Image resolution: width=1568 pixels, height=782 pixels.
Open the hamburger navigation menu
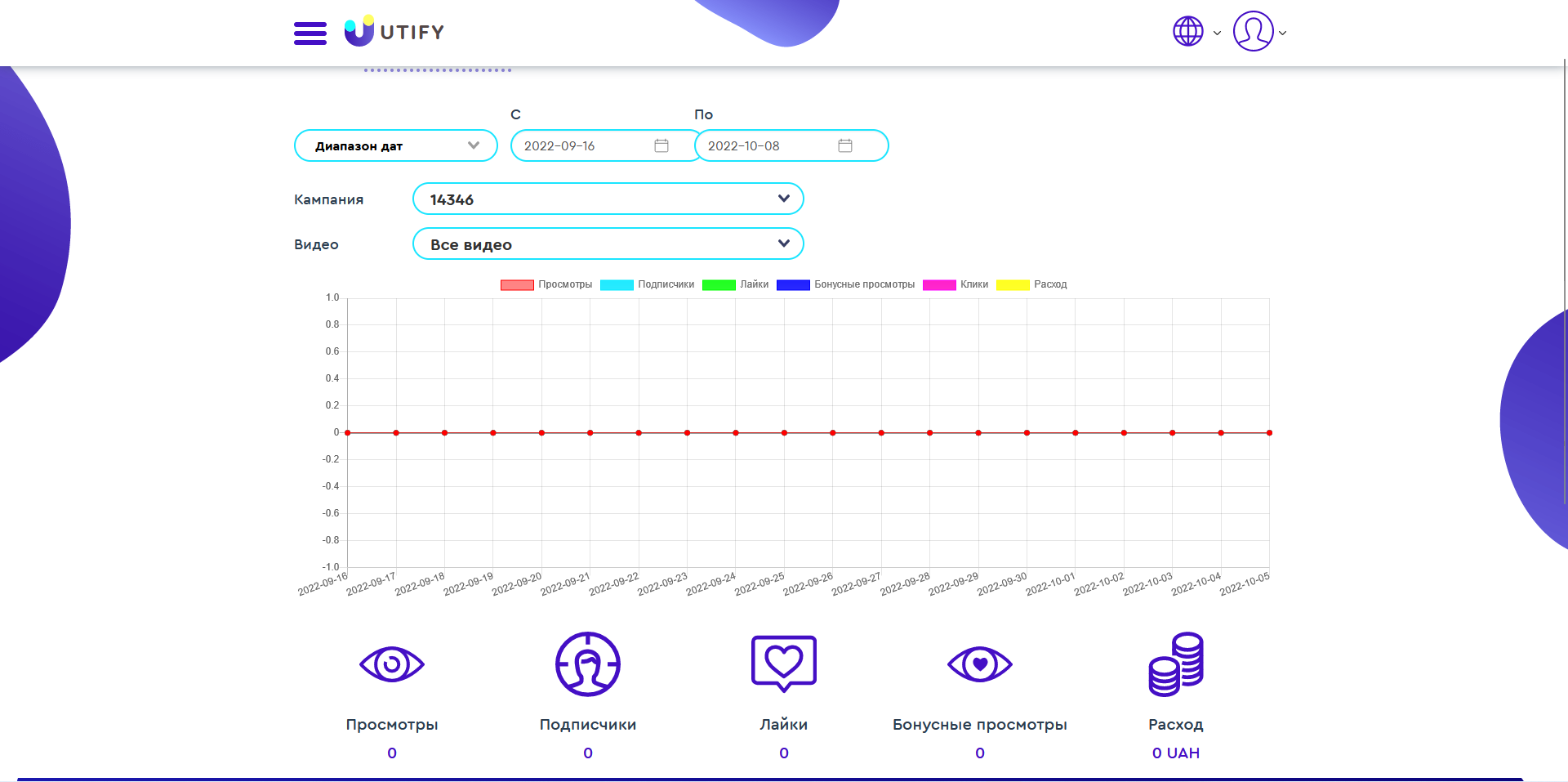point(310,33)
